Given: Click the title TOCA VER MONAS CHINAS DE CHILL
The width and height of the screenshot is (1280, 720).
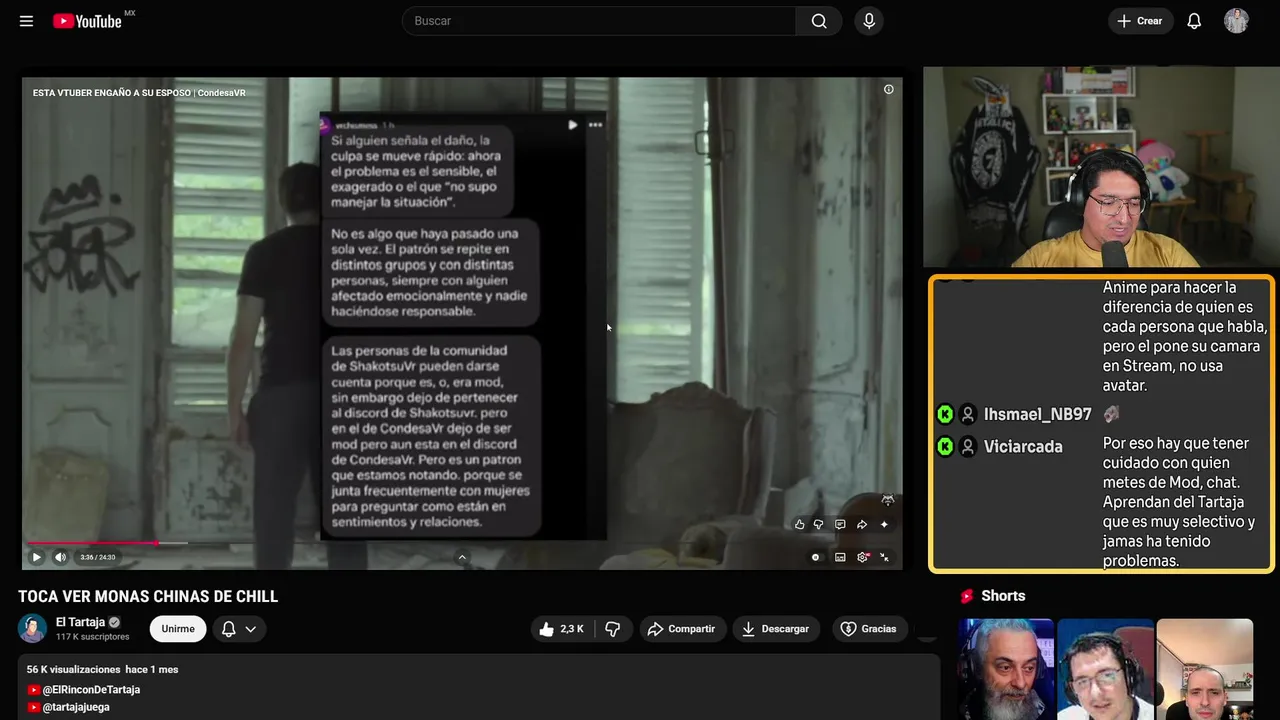Looking at the screenshot, I should pos(148,596).
